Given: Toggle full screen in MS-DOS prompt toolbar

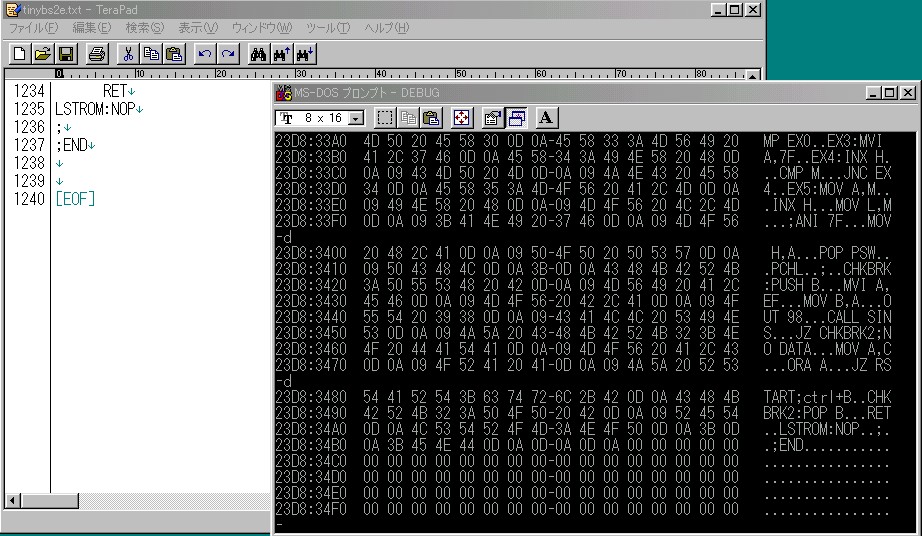Looking at the screenshot, I should [x=462, y=118].
